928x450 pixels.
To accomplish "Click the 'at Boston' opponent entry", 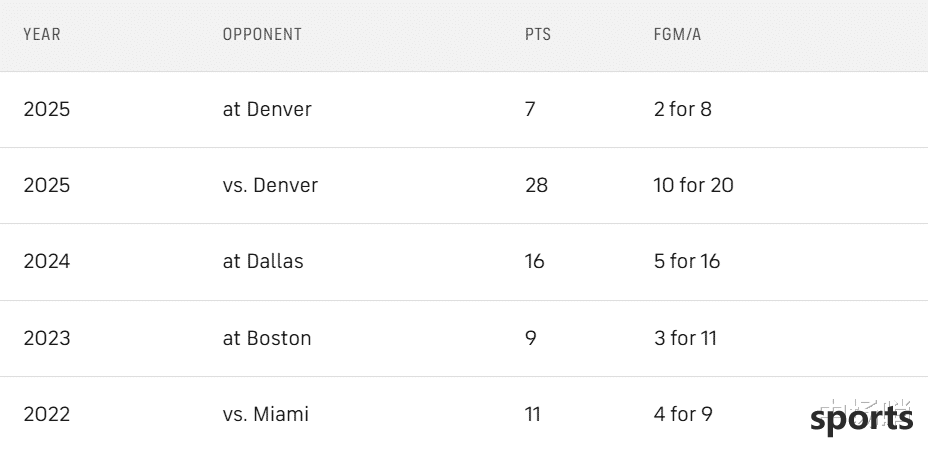I will tap(267, 338).
